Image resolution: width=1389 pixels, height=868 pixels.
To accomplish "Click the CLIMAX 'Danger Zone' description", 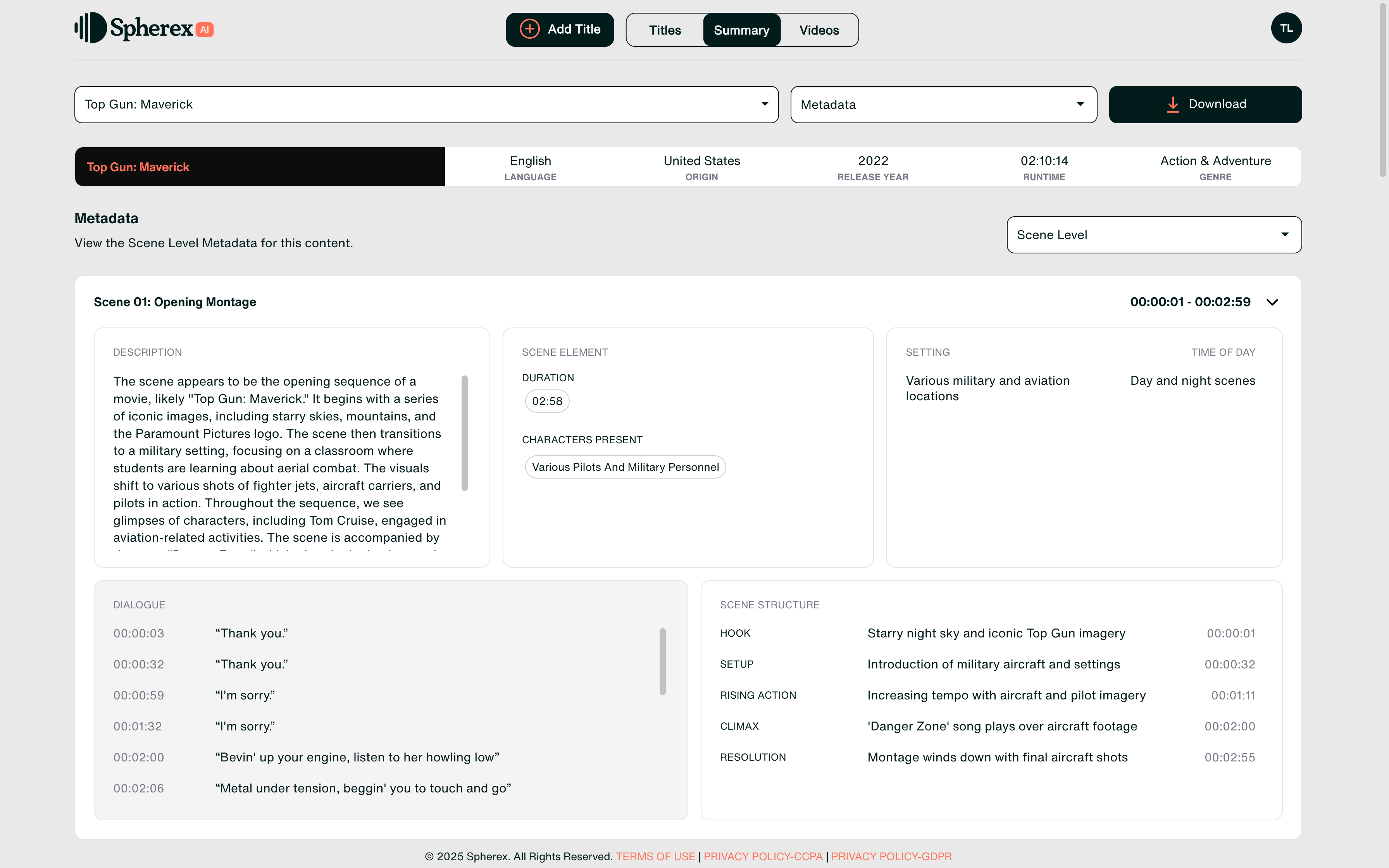I will click(x=1002, y=726).
